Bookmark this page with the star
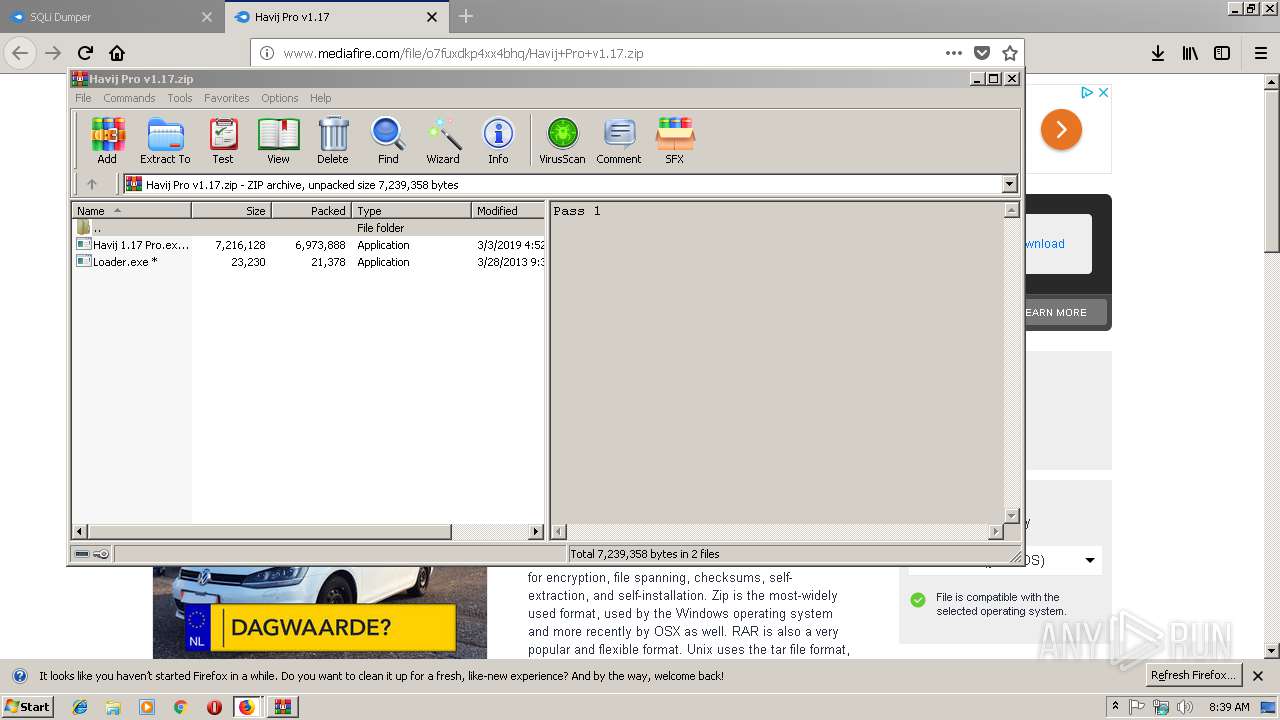The image size is (1280, 720). tap(1010, 53)
